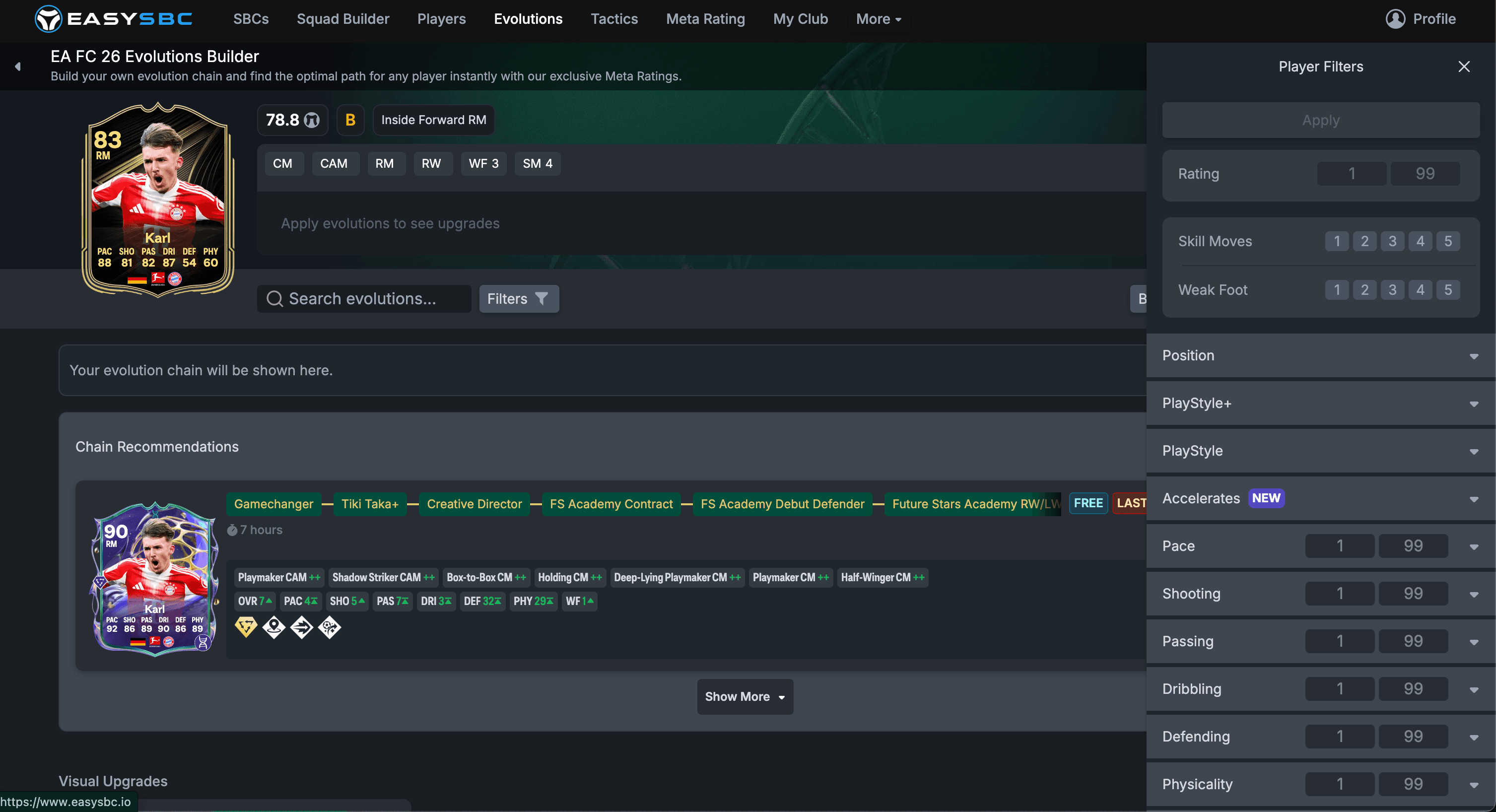Image resolution: width=1496 pixels, height=812 pixels.
Task: Expand the PlayStyle filter section
Action: [x=1321, y=451]
